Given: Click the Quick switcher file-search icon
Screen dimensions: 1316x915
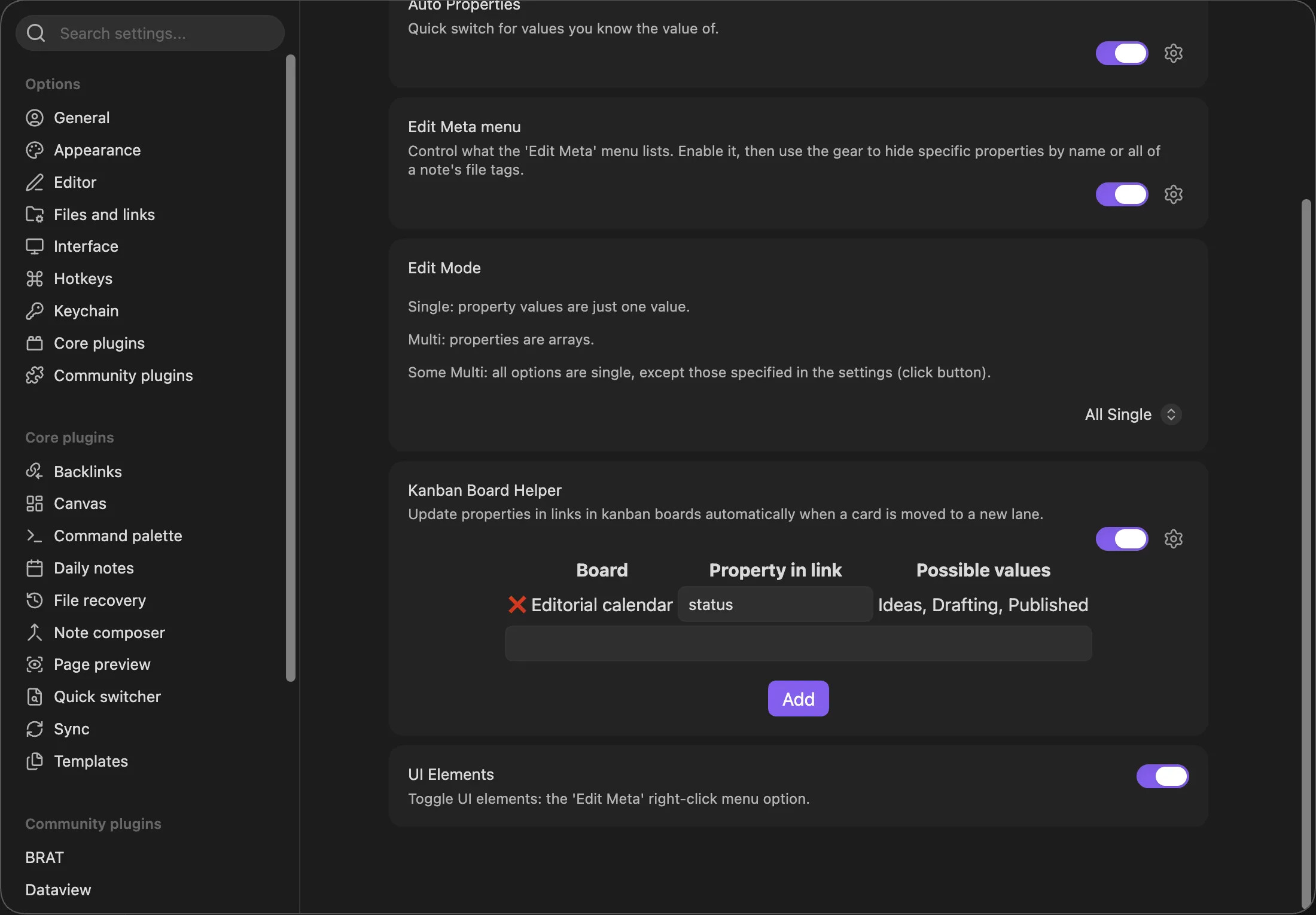Looking at the screenshot, I should tap(35, 697).
